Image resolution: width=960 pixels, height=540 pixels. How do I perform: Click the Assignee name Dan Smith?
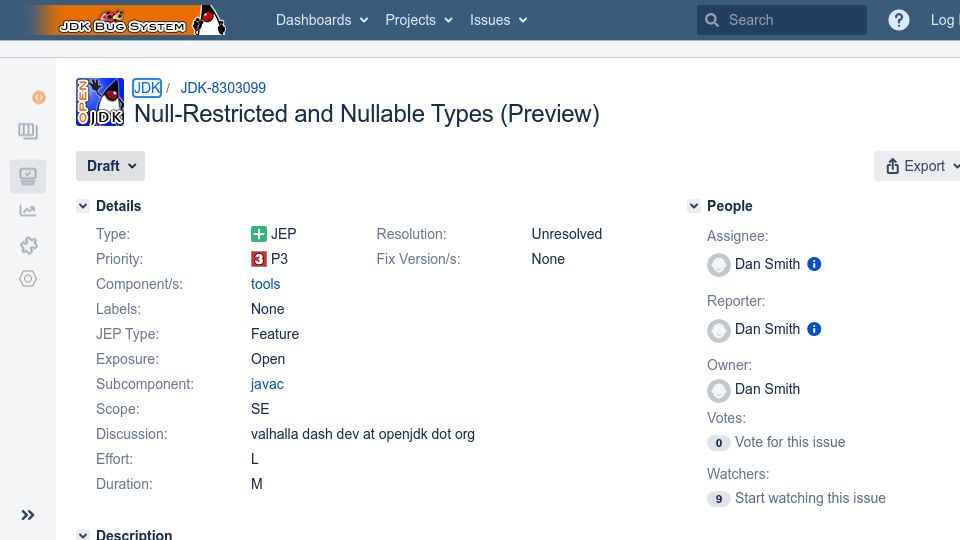[767, 264]
